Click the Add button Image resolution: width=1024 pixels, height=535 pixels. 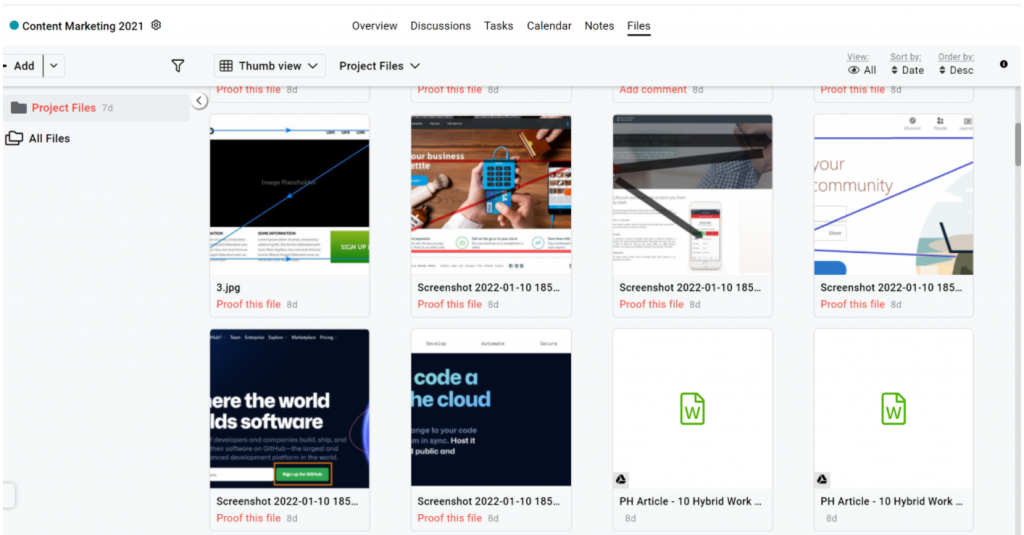(x=22, y=65)
